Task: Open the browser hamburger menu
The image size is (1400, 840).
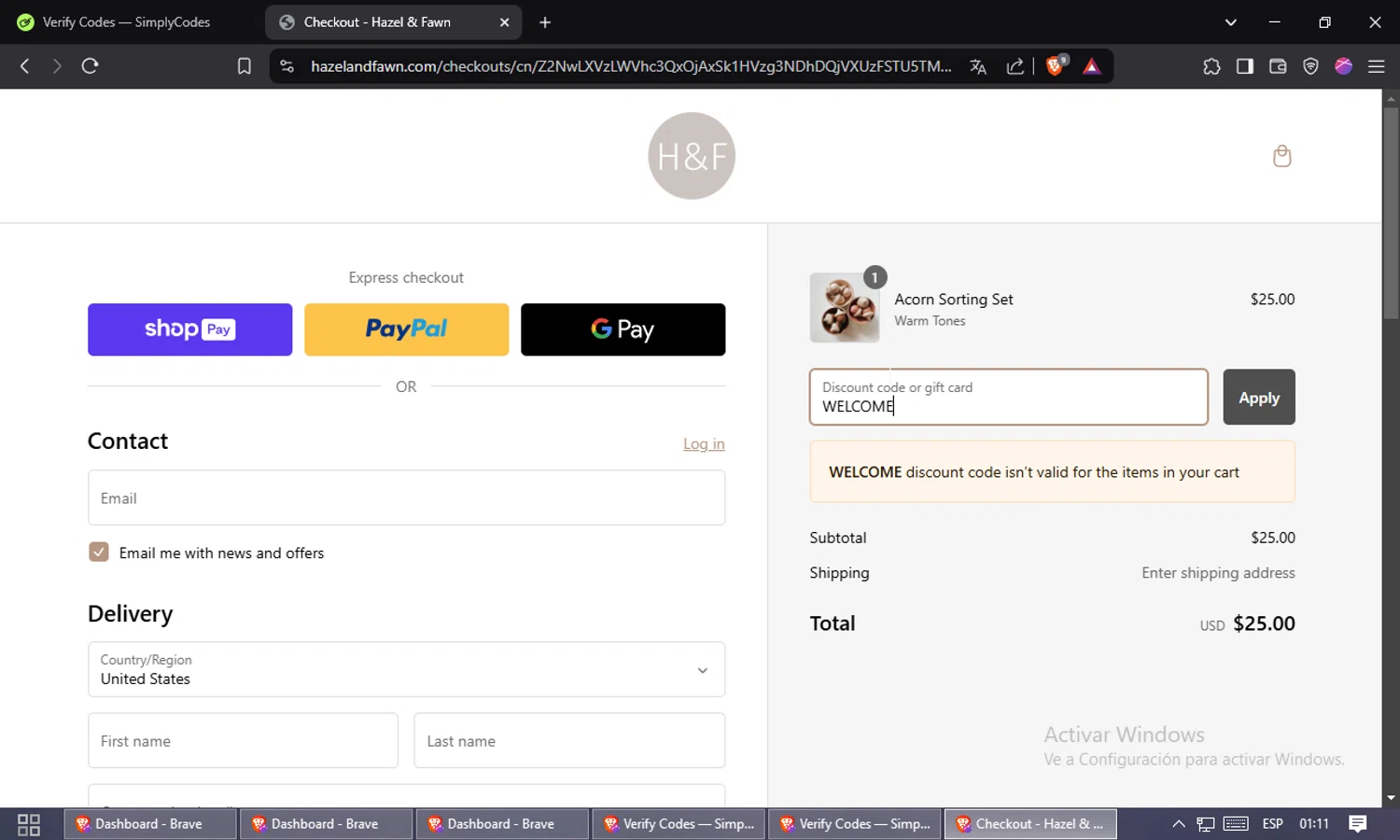Action: 1377,66
